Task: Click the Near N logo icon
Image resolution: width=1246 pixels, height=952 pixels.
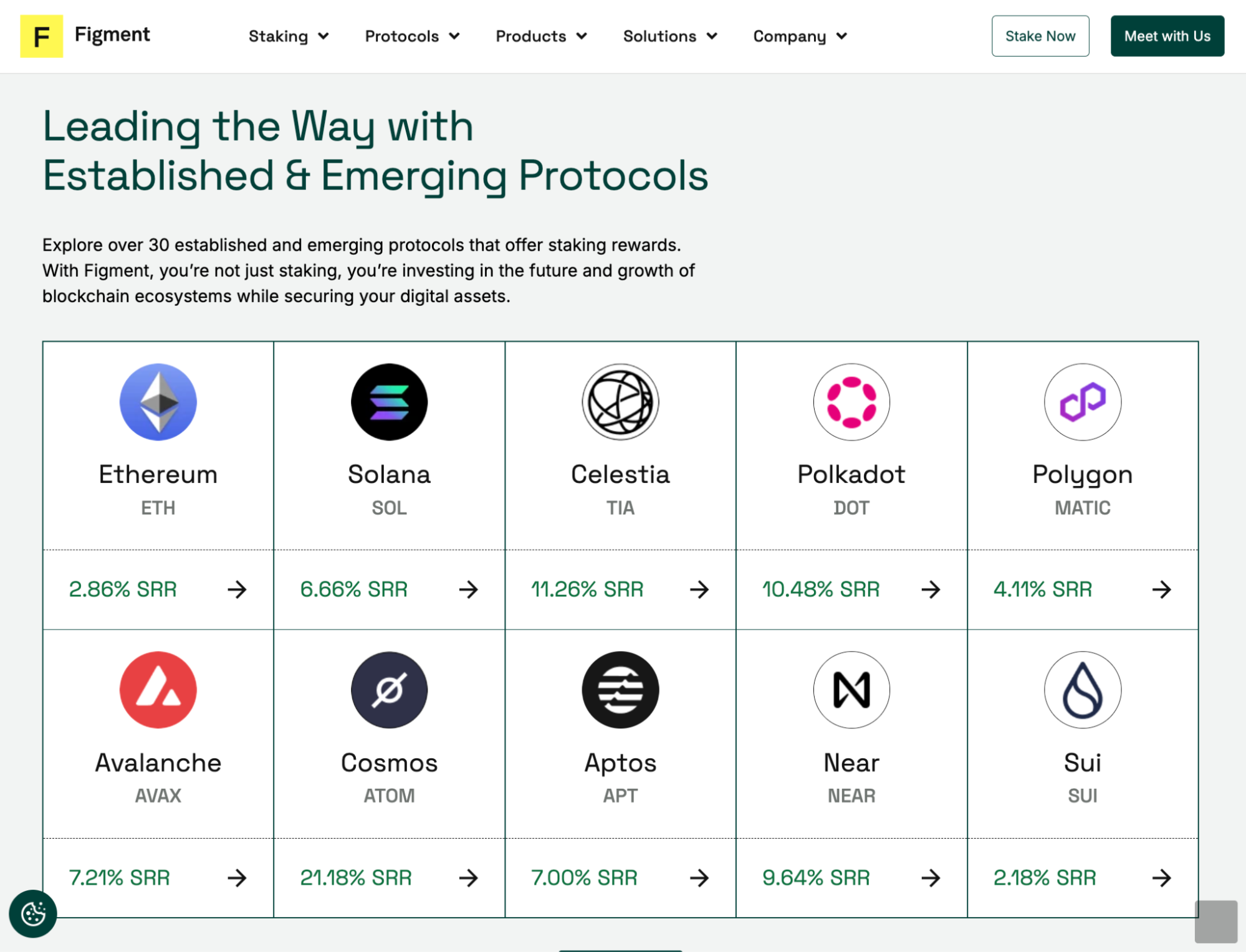Action: point(851,690)
